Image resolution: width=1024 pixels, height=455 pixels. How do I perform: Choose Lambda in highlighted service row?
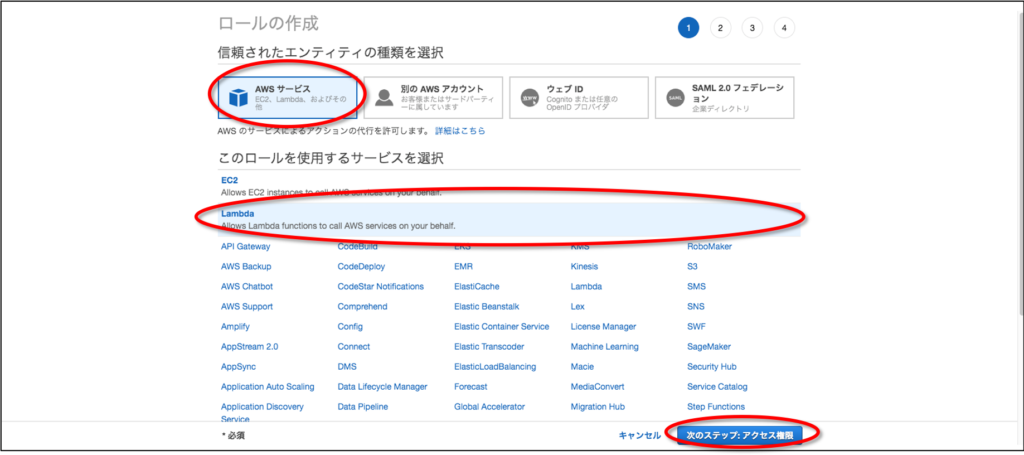click(x=237, y=214)
